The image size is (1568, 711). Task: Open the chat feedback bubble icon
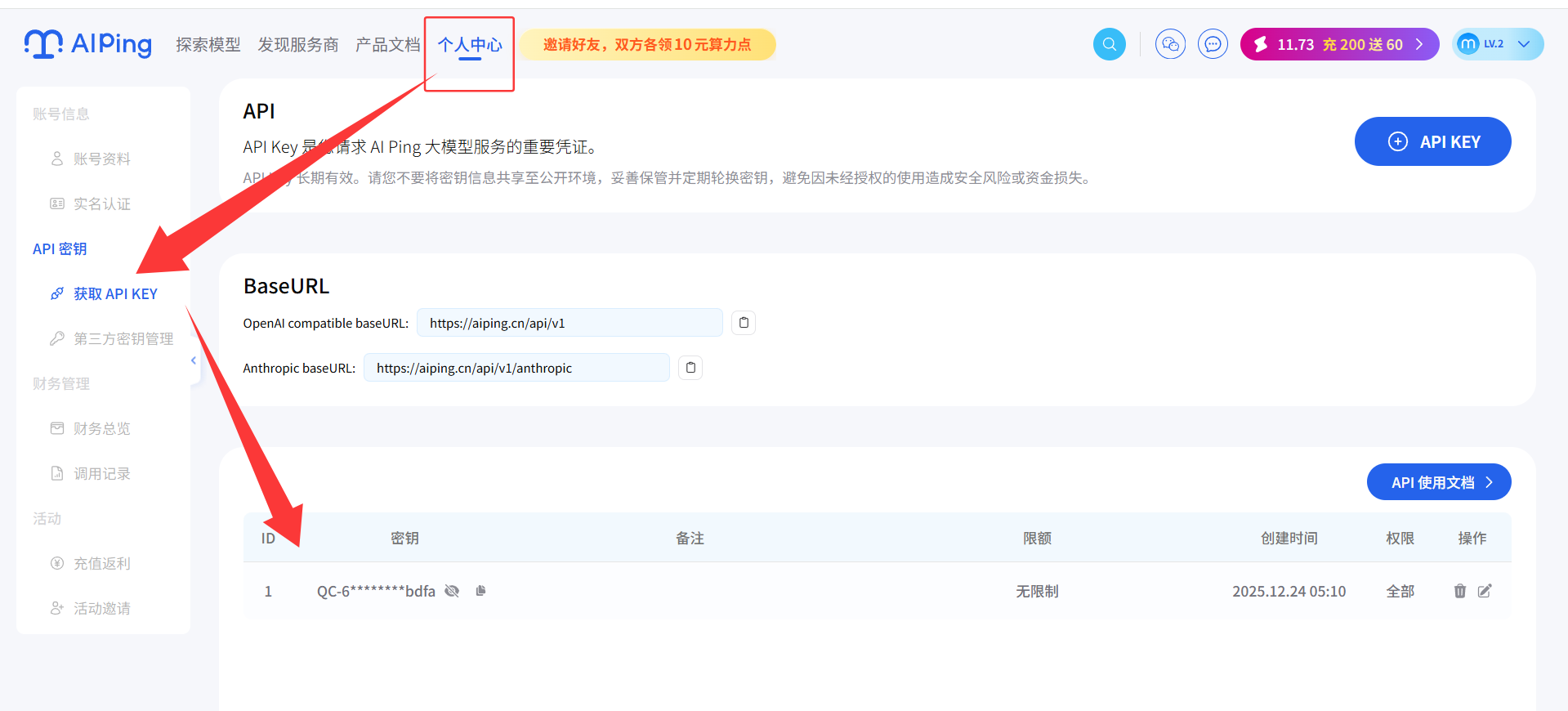[1213, 44]
